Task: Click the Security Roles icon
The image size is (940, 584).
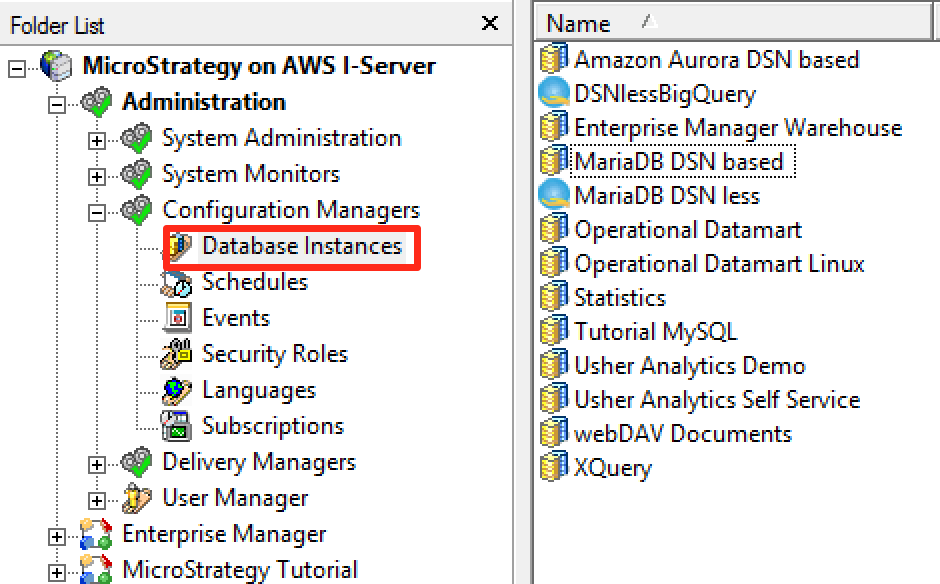Action: 175,354
